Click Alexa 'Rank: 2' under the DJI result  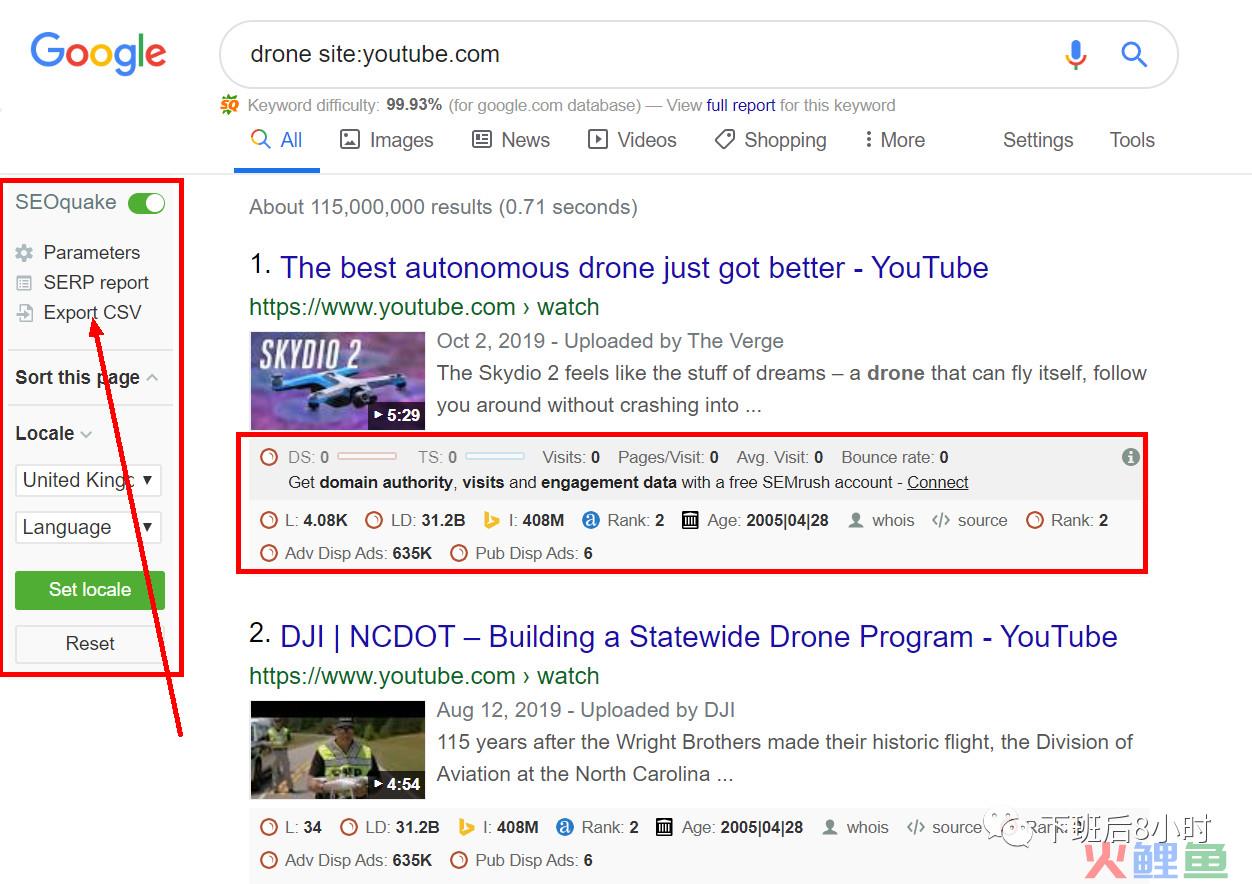tap(597, 827)
